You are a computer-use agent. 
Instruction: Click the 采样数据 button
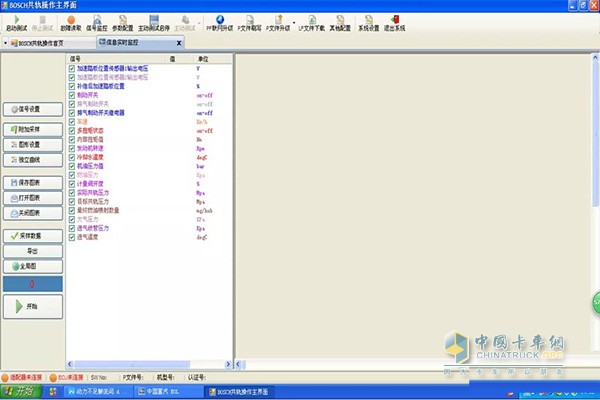33,236
